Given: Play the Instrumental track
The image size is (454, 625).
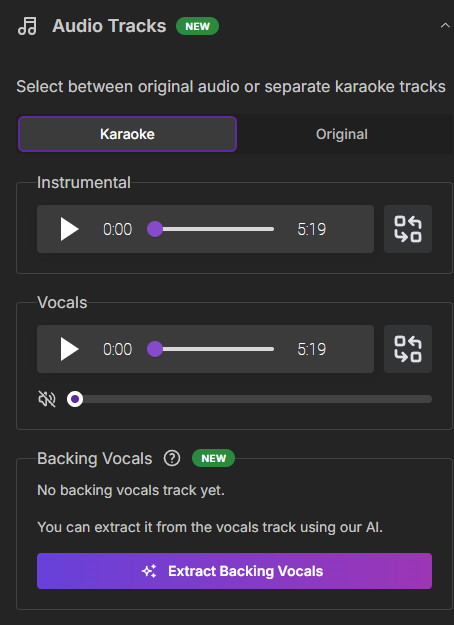Looking at the screenshot, I should 69,229.
